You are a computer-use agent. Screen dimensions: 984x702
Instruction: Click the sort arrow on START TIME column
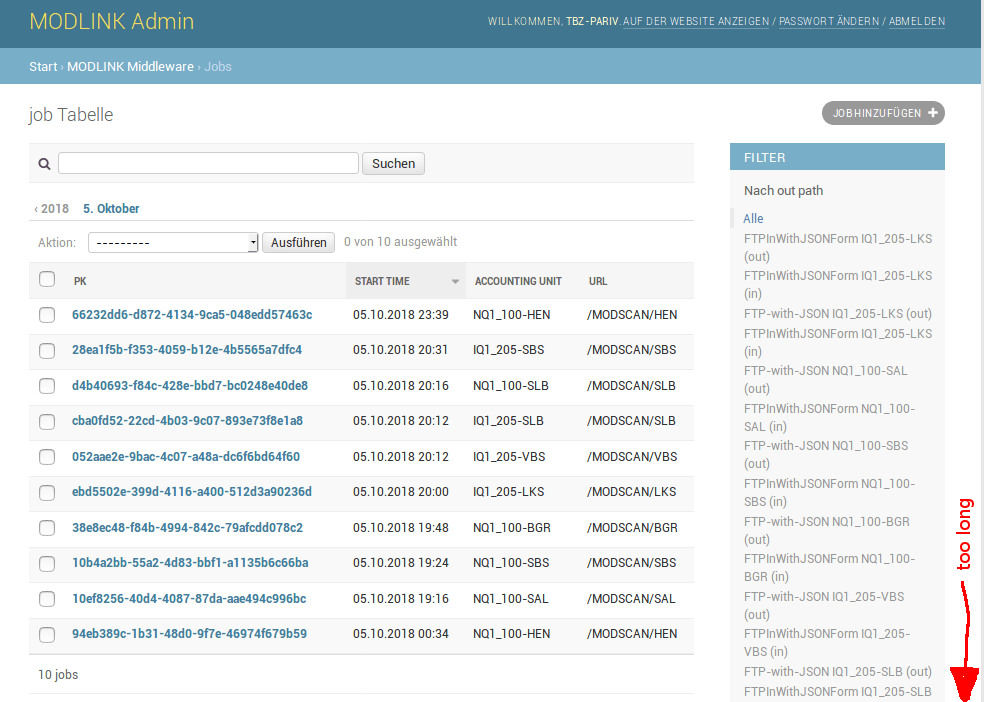455,281
